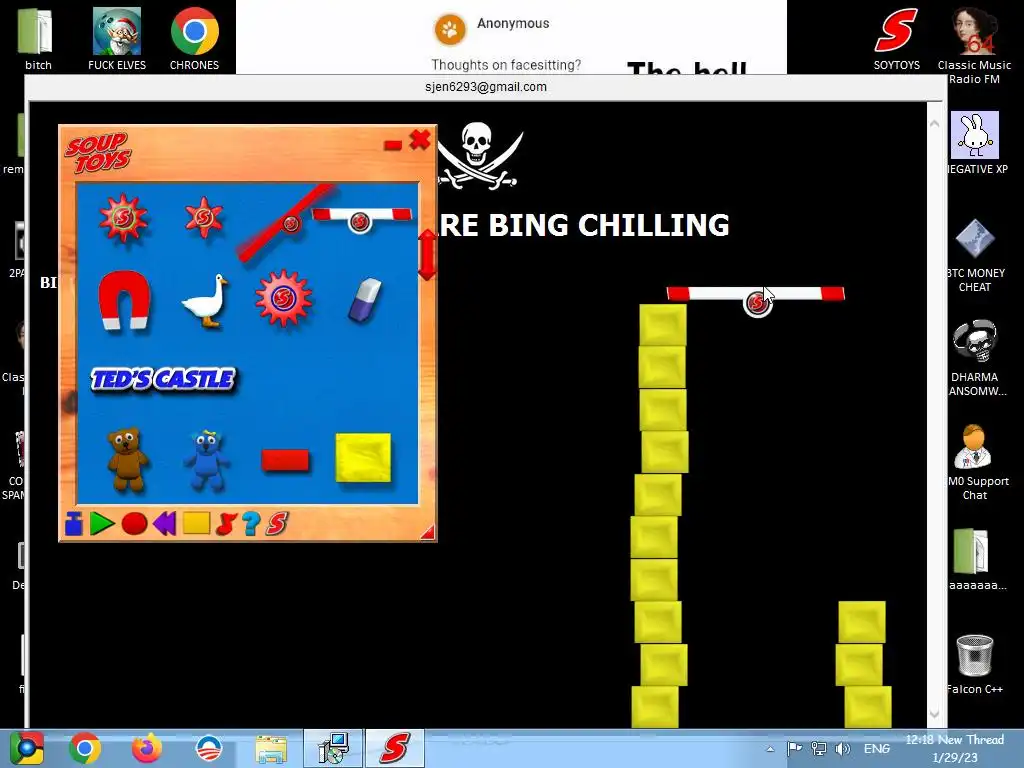Click the Start button in the taskbar
The image size is (1024, 768).
27,748
